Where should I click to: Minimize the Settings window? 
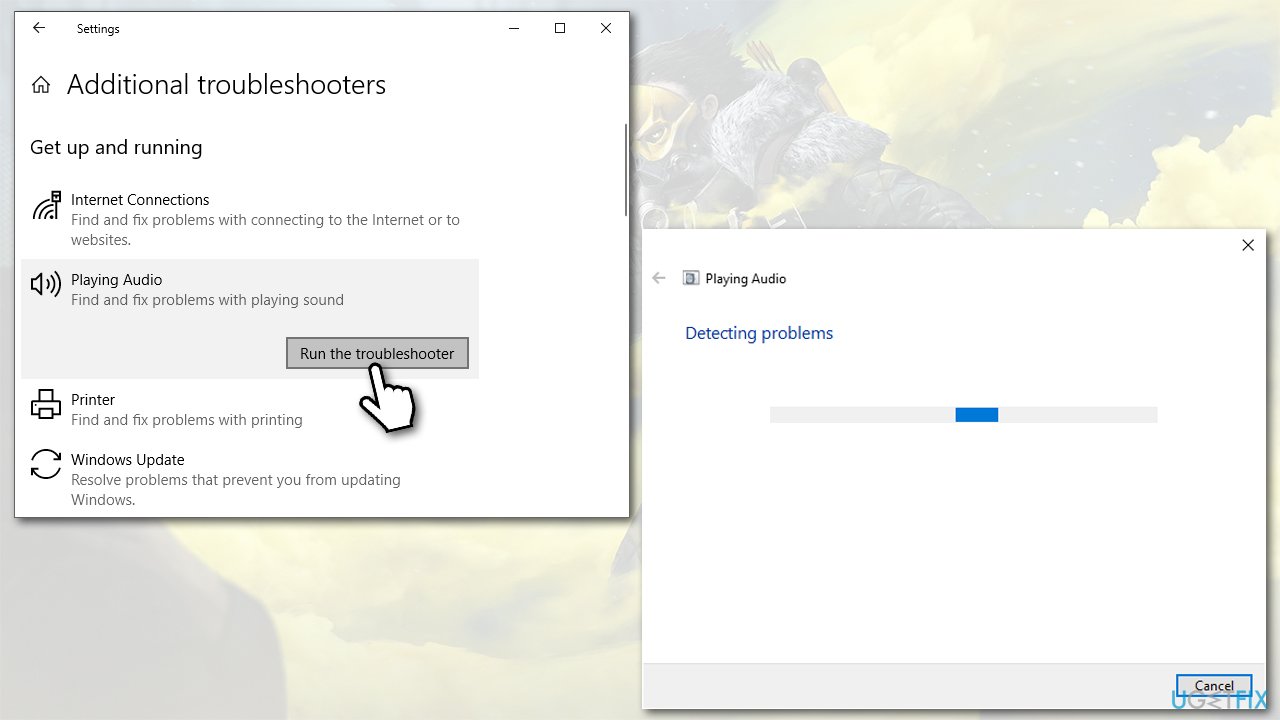[514, 28]
